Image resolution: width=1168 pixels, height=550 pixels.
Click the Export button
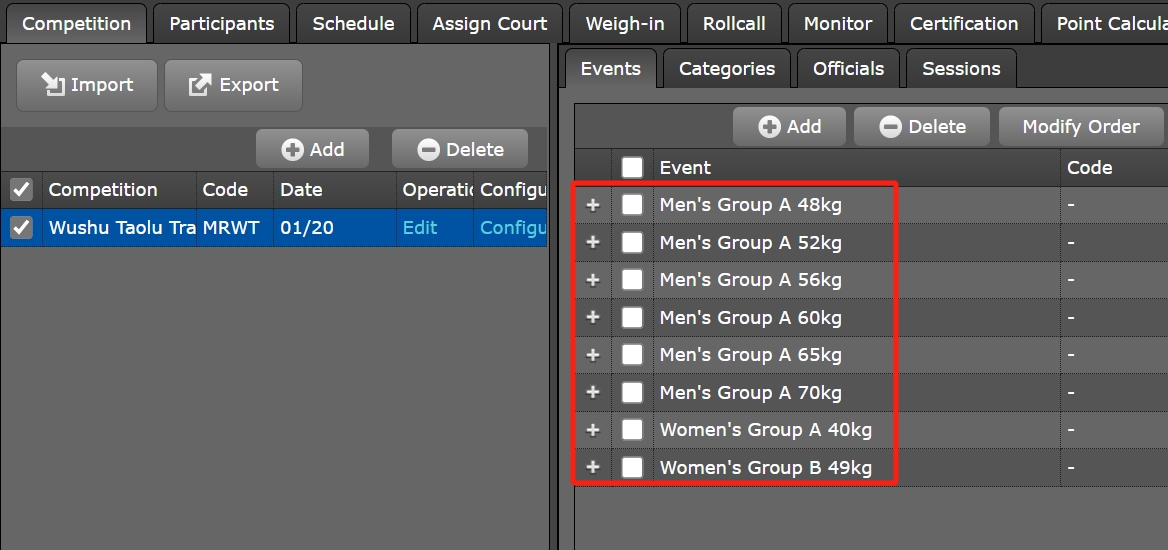(233, 85)
